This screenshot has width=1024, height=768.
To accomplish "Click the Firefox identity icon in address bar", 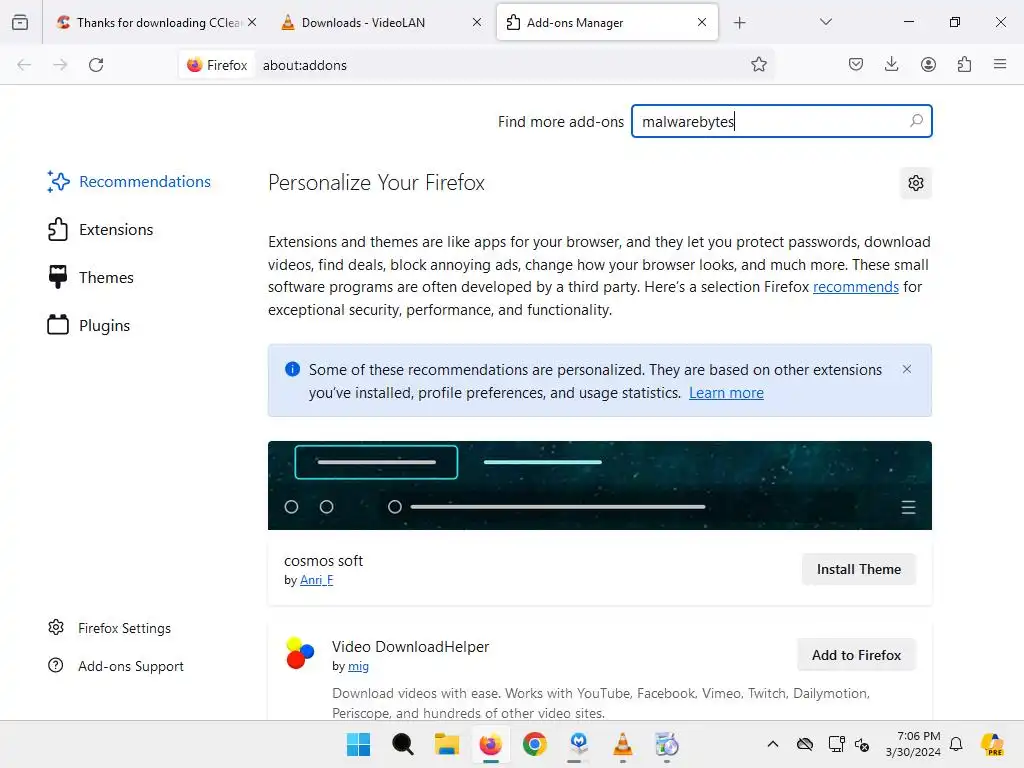I will pos(217,65).
